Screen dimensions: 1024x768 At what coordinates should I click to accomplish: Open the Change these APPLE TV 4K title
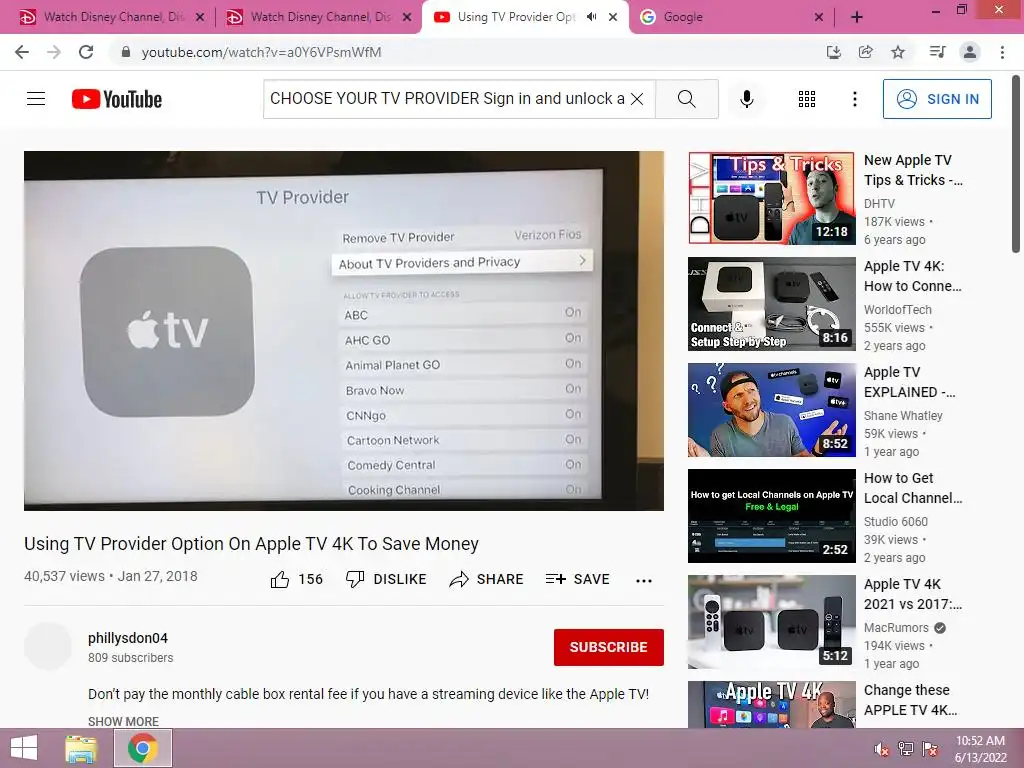[911, 700]
